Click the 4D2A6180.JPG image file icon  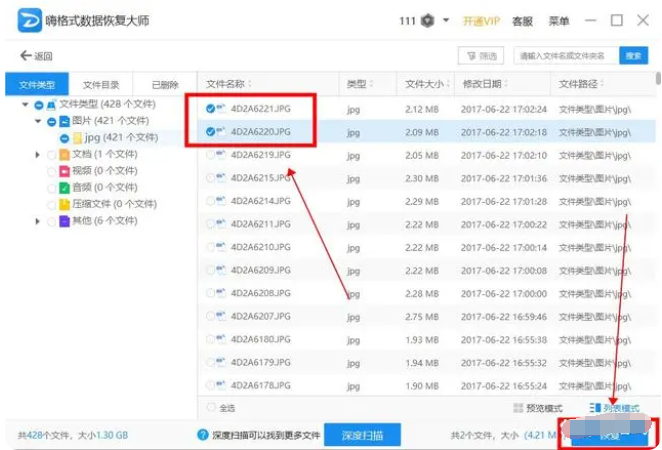[221, 339]
